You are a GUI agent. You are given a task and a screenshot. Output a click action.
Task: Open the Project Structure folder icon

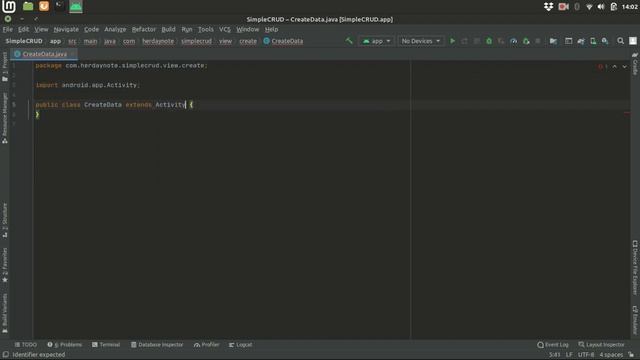click(553, 41)
